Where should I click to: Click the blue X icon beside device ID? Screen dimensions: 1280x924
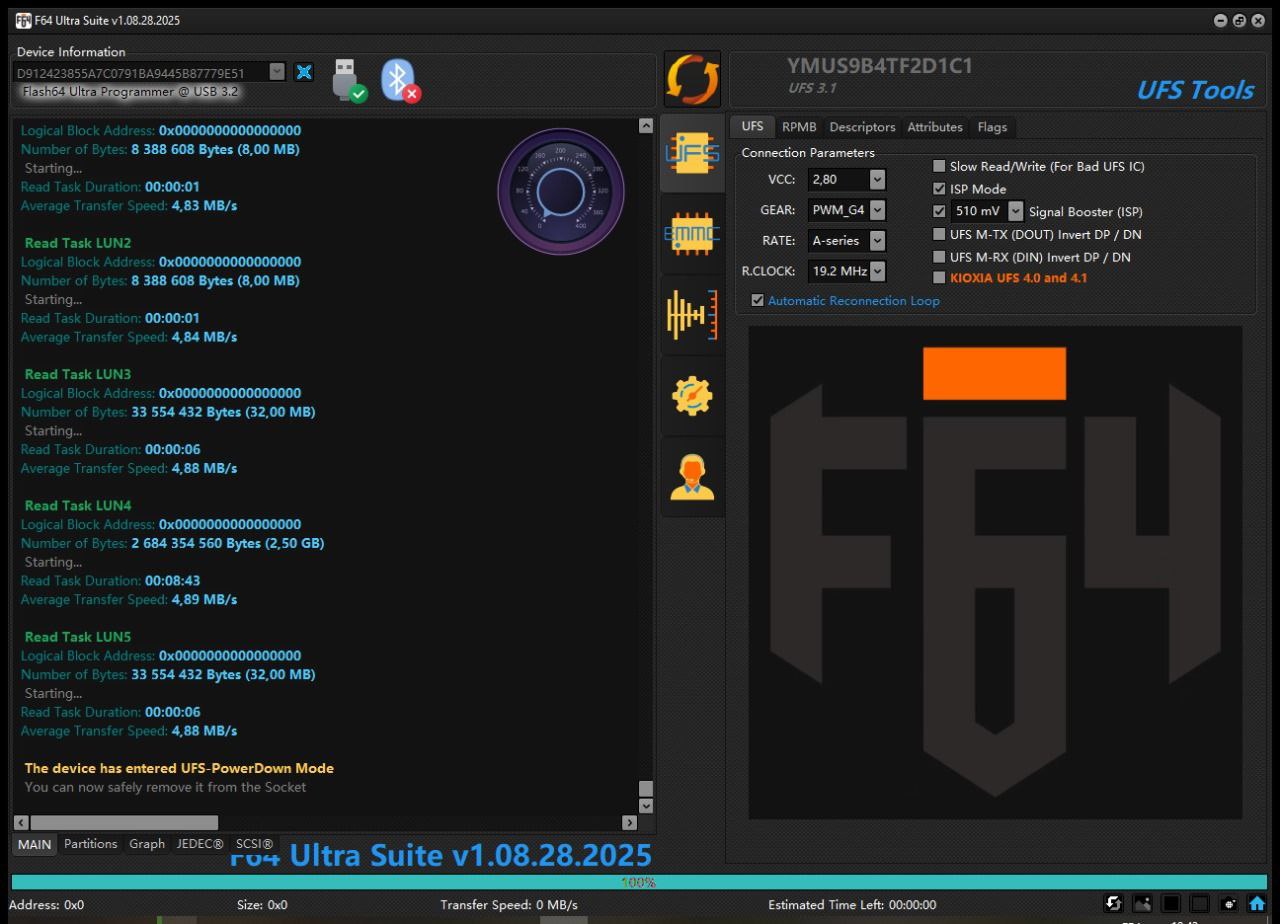click(304, 72)
